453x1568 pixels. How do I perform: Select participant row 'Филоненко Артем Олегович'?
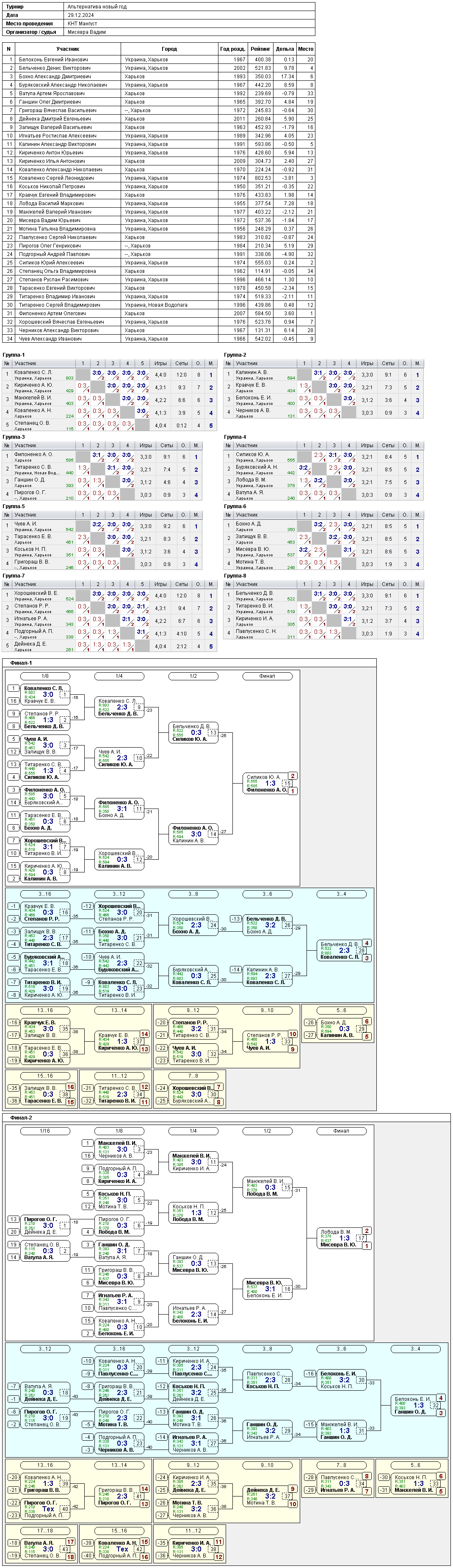pos(159,314)
